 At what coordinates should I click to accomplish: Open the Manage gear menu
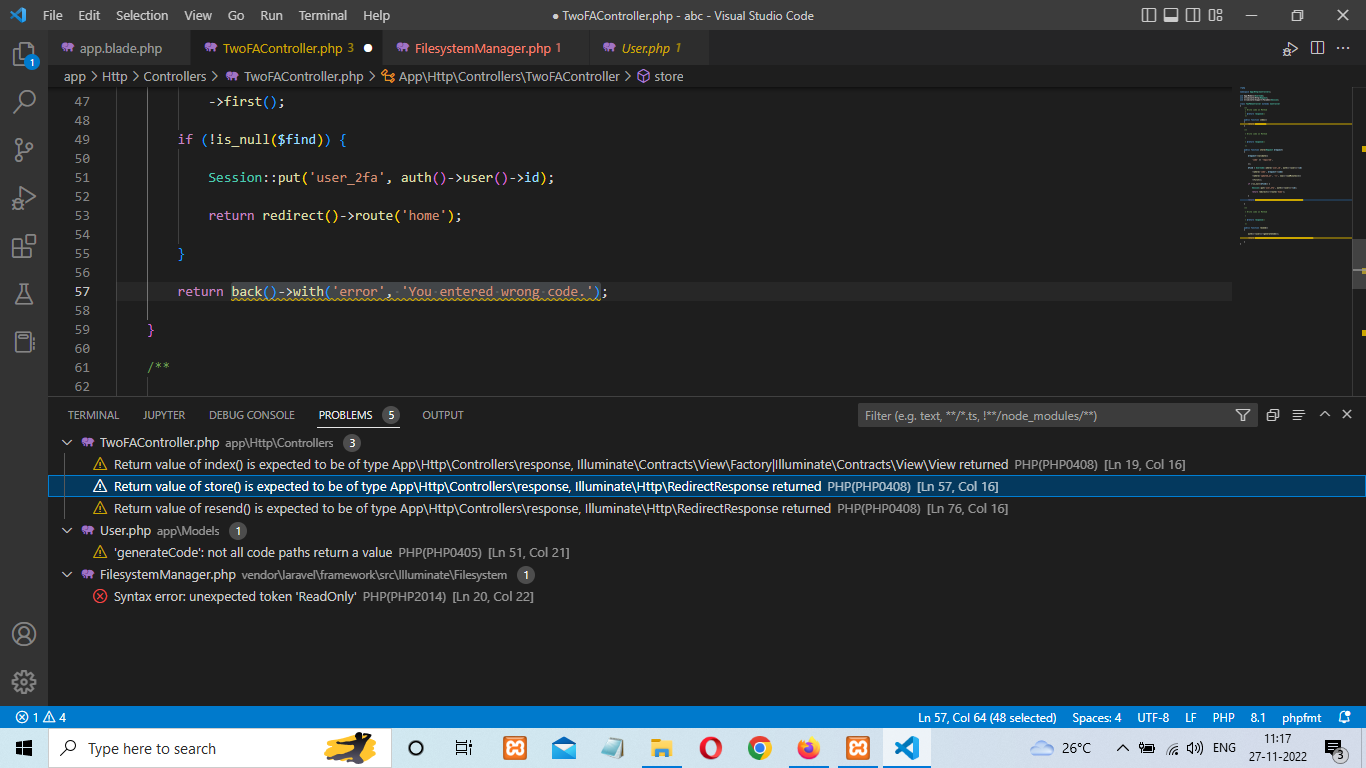[x=24, y=682]
